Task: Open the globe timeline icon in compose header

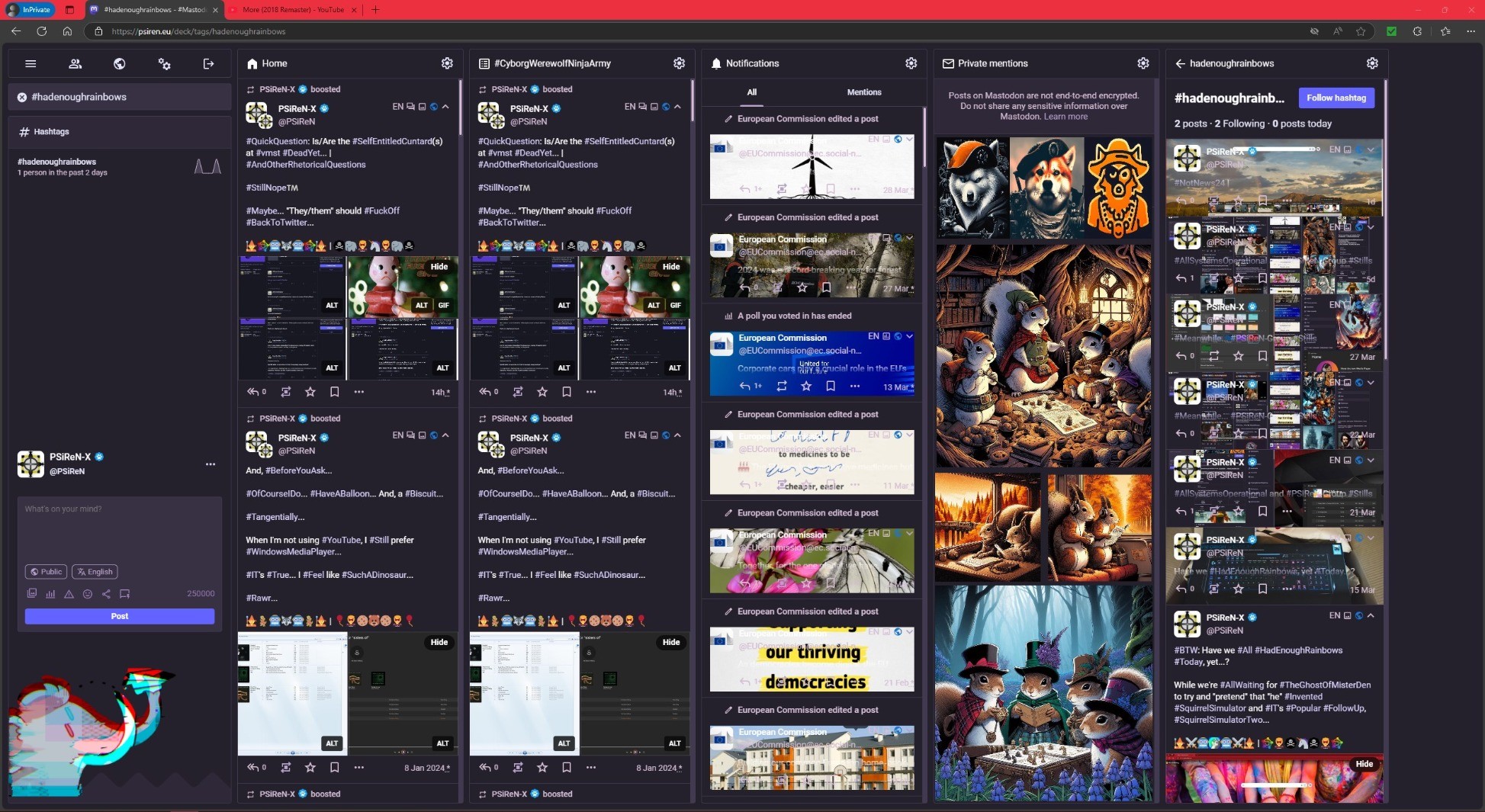Action: 120,64
